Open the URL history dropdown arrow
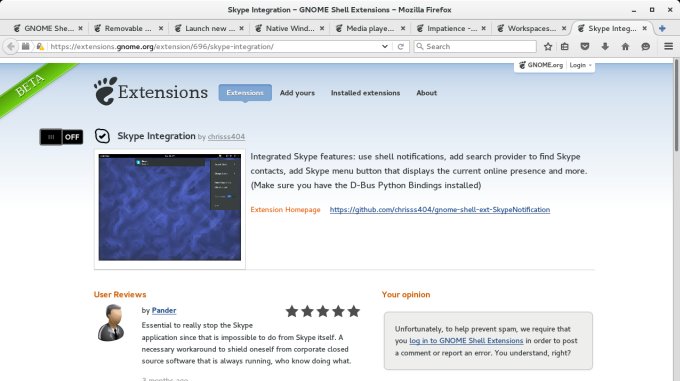 [385, 46]
